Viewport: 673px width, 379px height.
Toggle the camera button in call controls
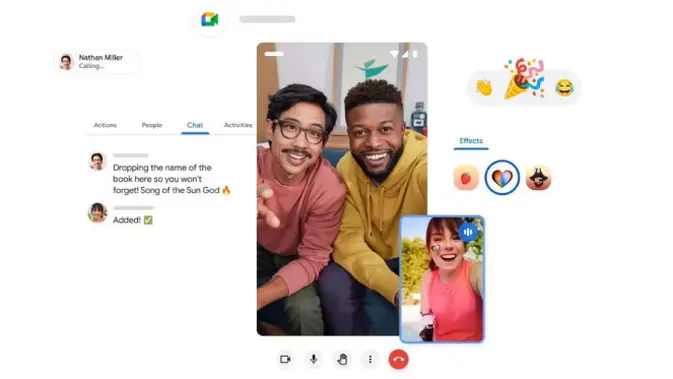click(x=285, y=359)
